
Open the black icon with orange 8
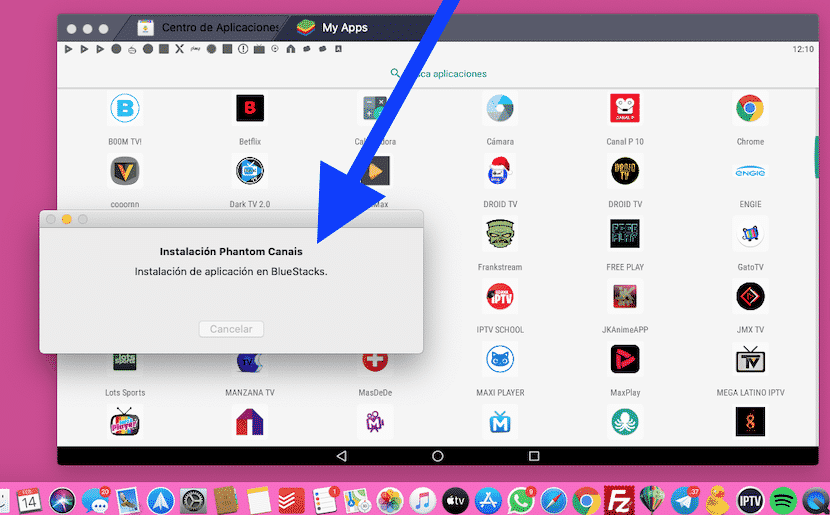[750, 422]
